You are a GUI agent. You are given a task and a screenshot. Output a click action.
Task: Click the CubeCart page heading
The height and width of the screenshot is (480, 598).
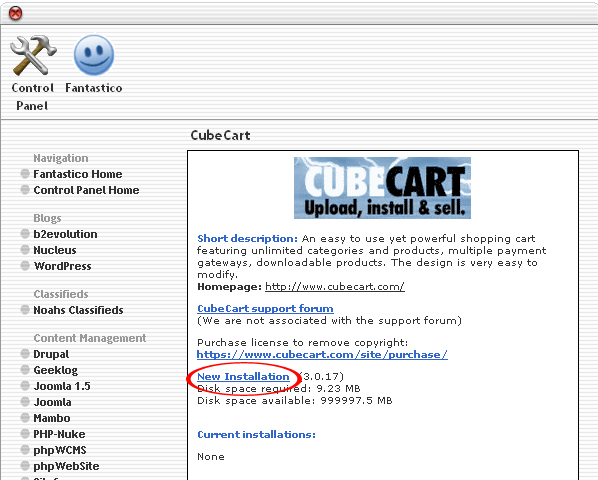220,135
